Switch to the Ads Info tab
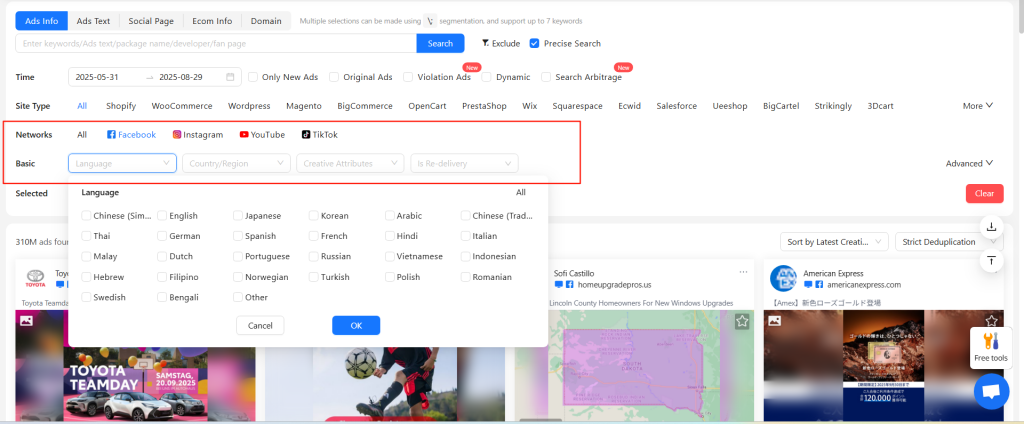The image size is (1024, 424). tap(42, 21)
